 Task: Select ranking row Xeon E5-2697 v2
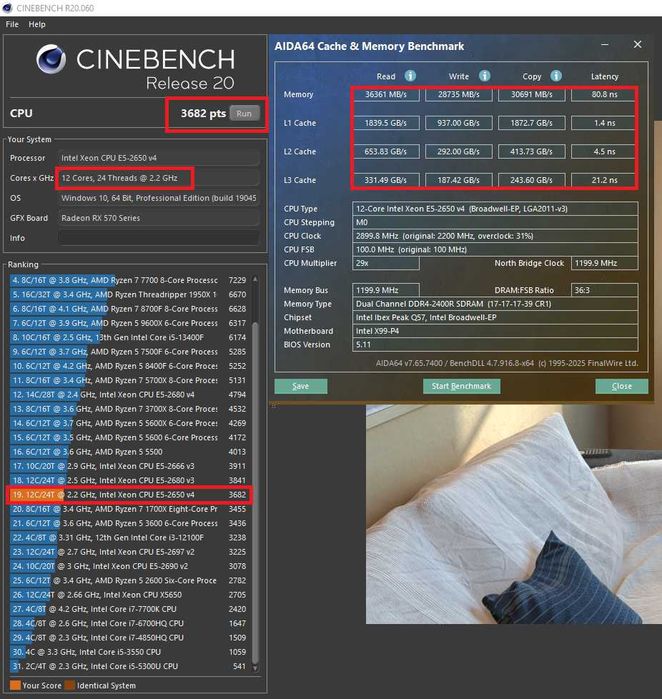pos(128,551)
